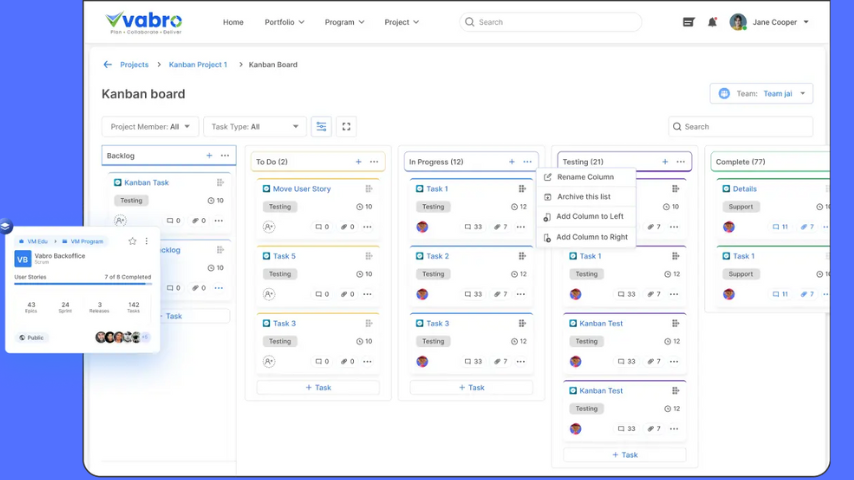
Task: Click the layers icon on left edge
Action: point(5,226)
